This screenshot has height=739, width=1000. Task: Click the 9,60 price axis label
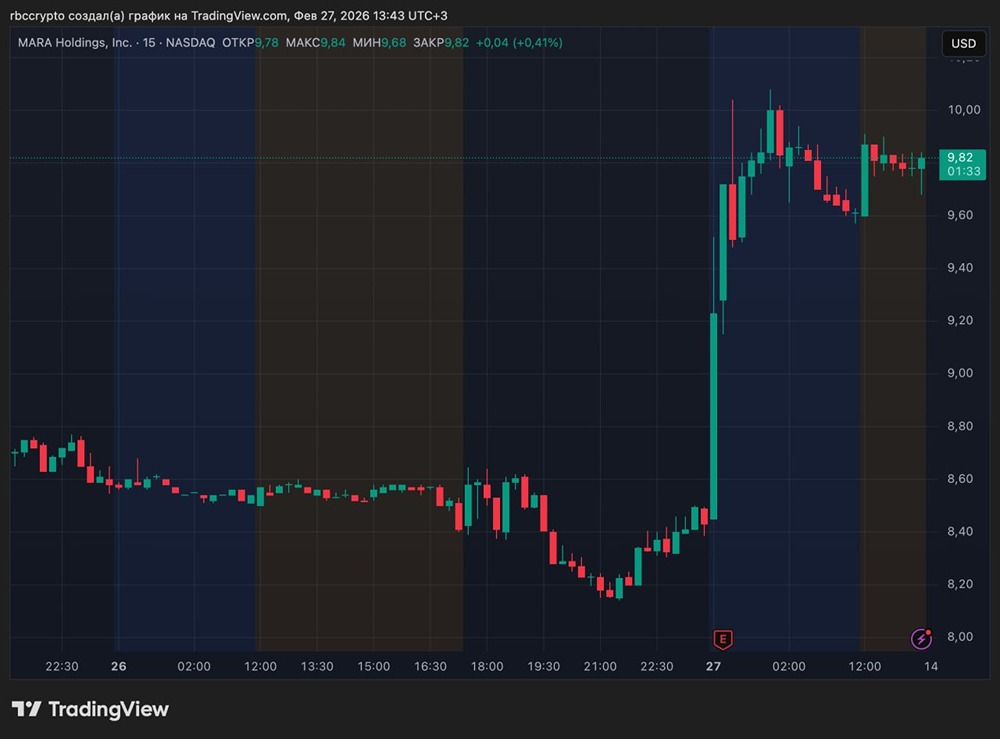960,215
